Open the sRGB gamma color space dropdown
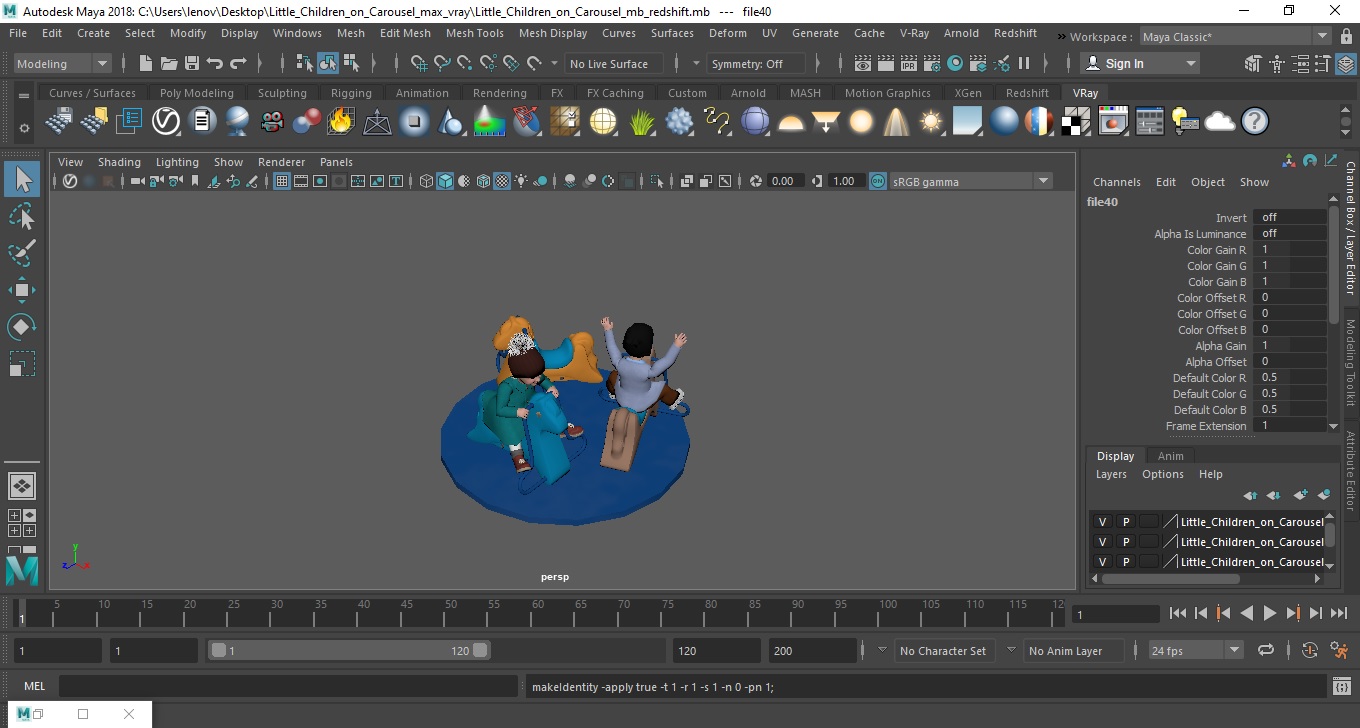This screenshot has width=1360, height=728. pyautogui.click(x=971, y=181)
